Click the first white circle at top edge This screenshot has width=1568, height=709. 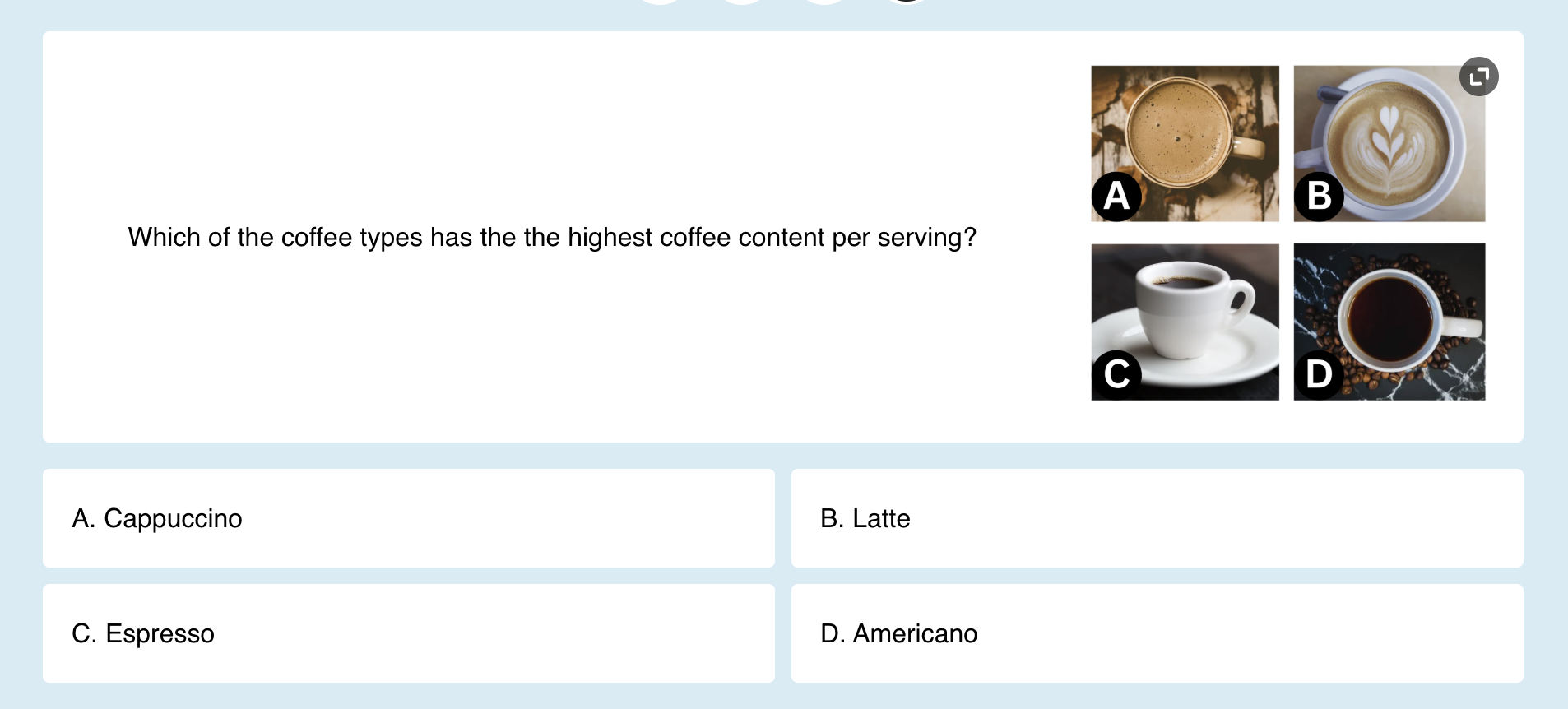(659, 2)
